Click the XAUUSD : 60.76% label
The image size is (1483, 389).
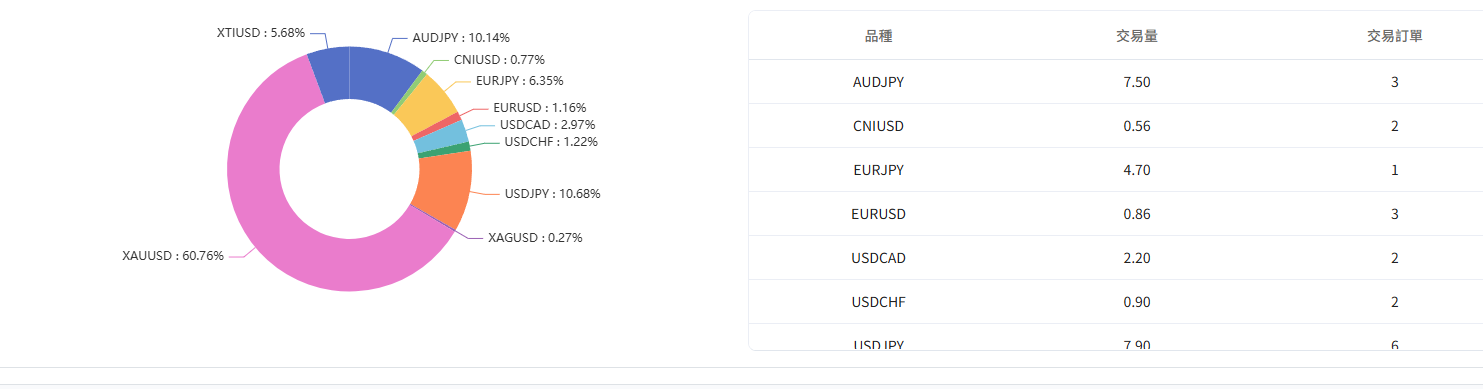(173, 256)
